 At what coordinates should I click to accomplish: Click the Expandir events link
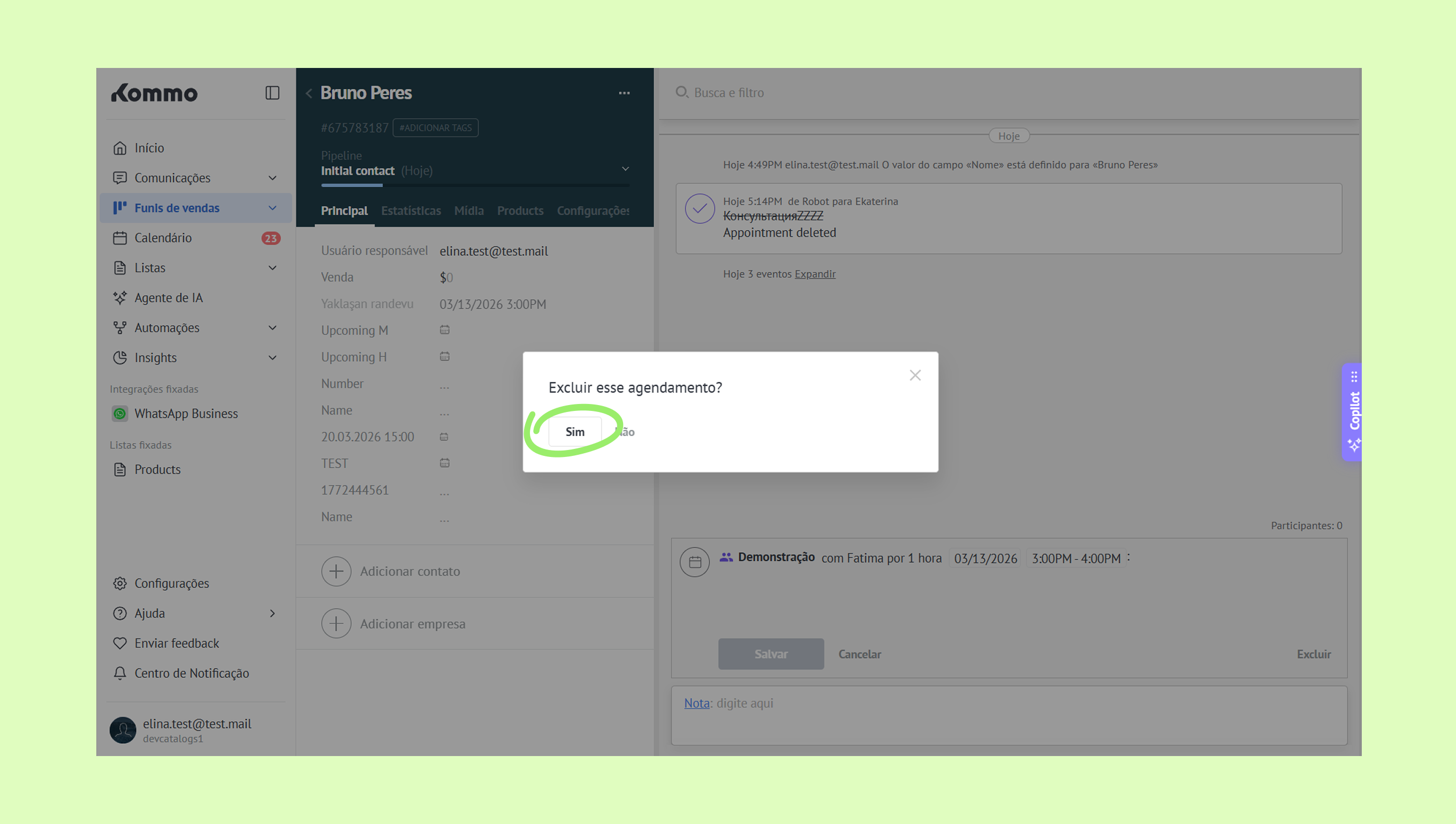pyautogui.click(x=815, y=274)
